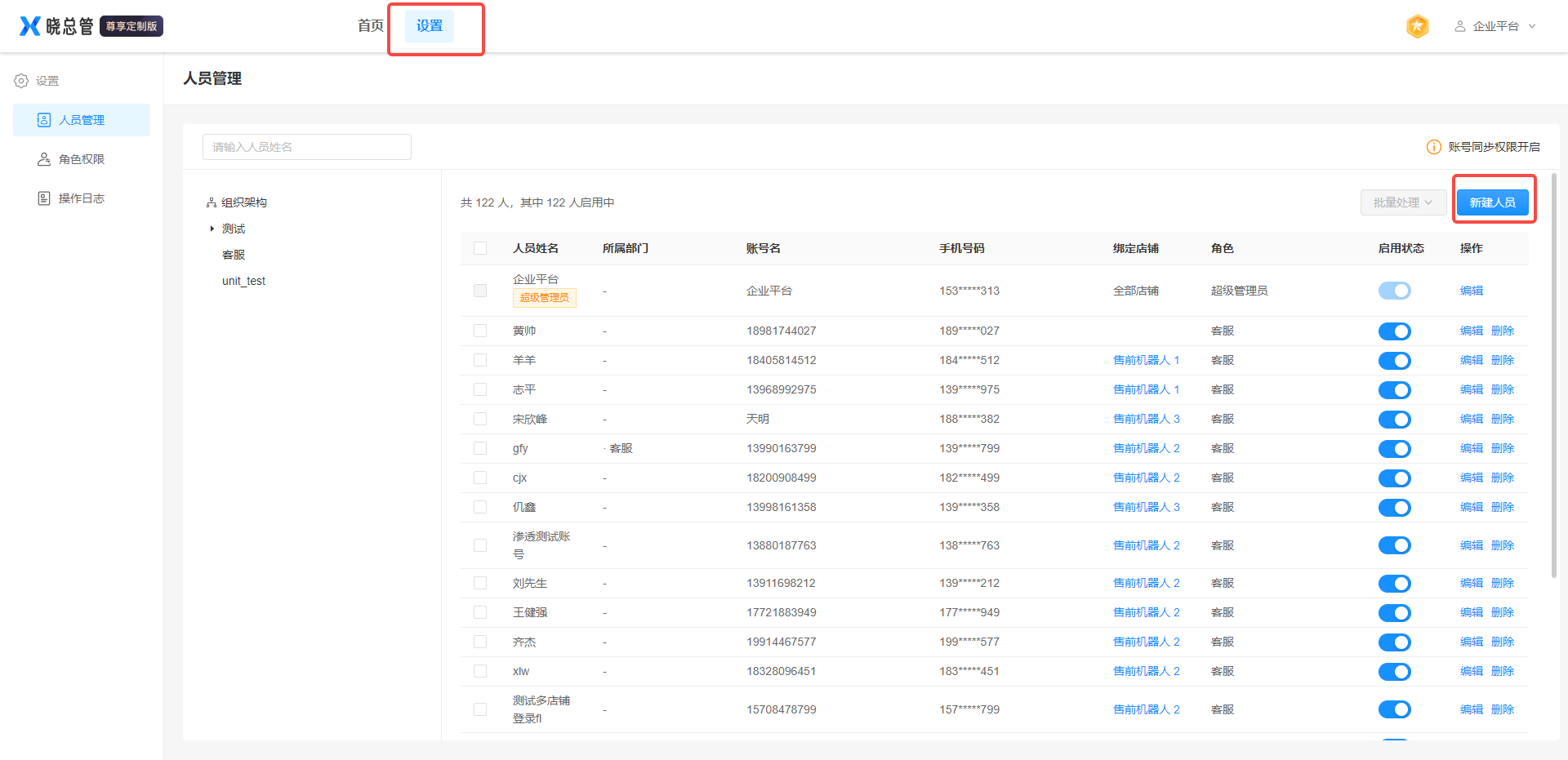Screen dimensions: 1568x760
Task: Click the vertical scrollbar of the table
Action: (1554, 376)
